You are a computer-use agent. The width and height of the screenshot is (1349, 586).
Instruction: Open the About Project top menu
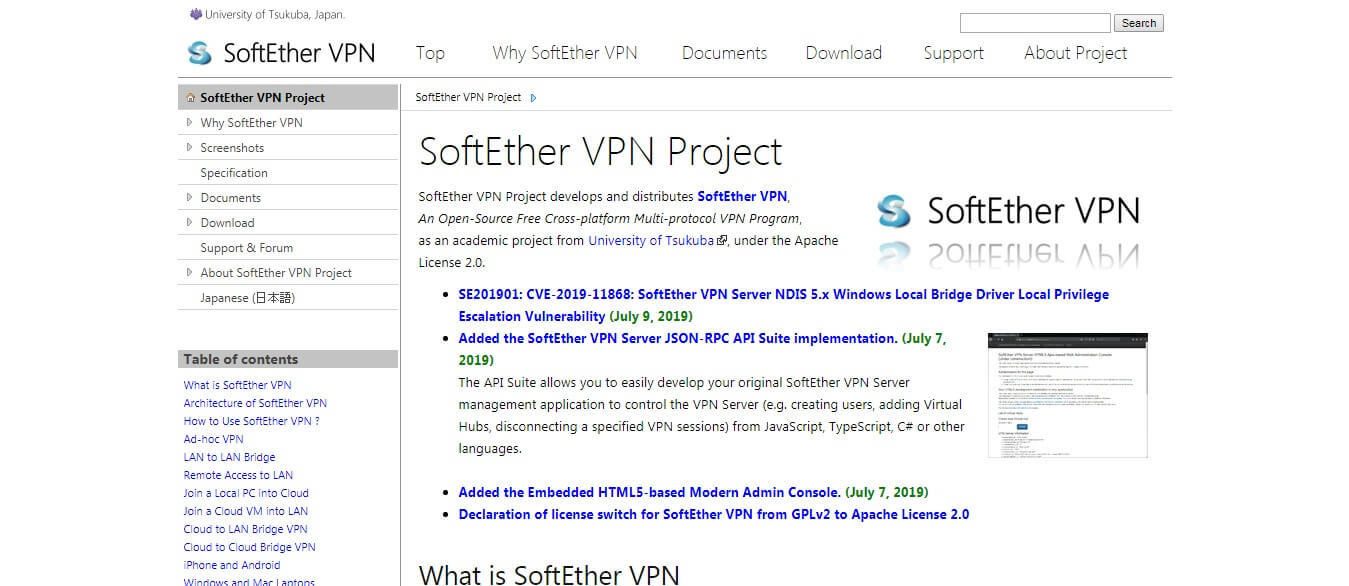click(1076, 54)
